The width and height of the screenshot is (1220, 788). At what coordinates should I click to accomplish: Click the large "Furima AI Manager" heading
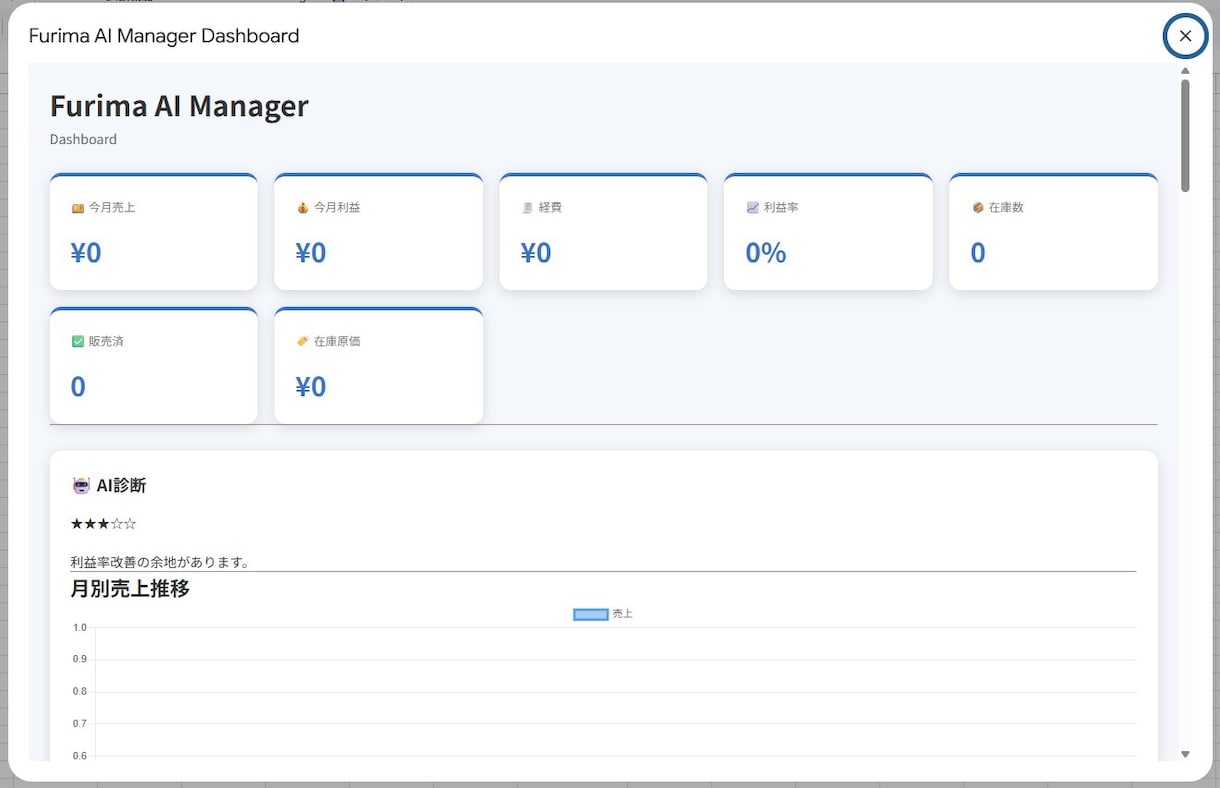179,106
